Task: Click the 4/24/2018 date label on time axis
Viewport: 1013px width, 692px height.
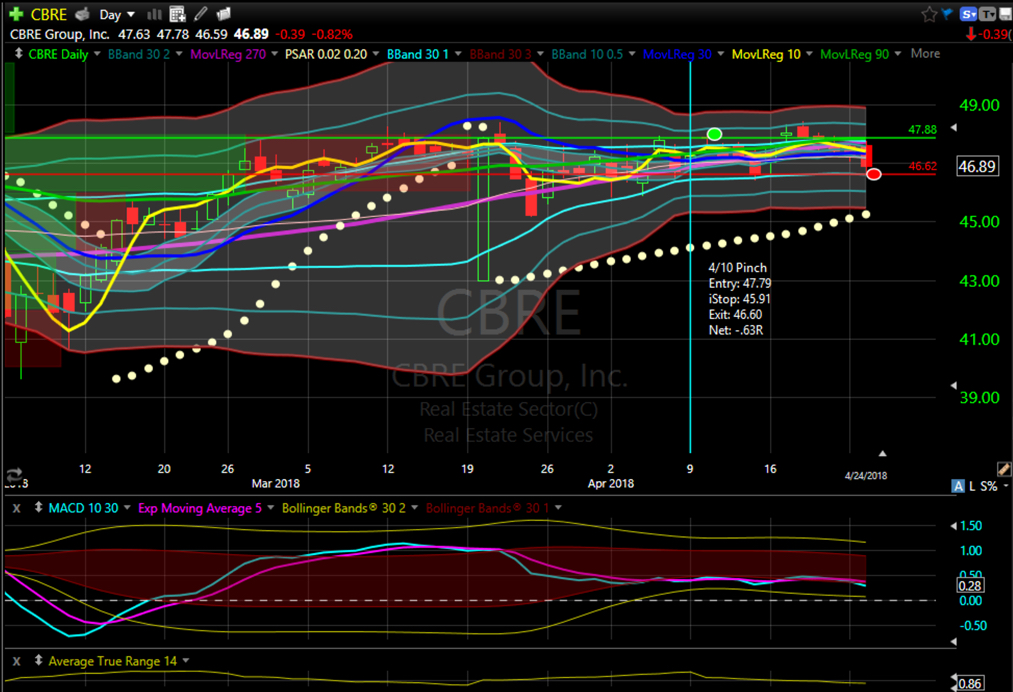Action: point(866,476)
